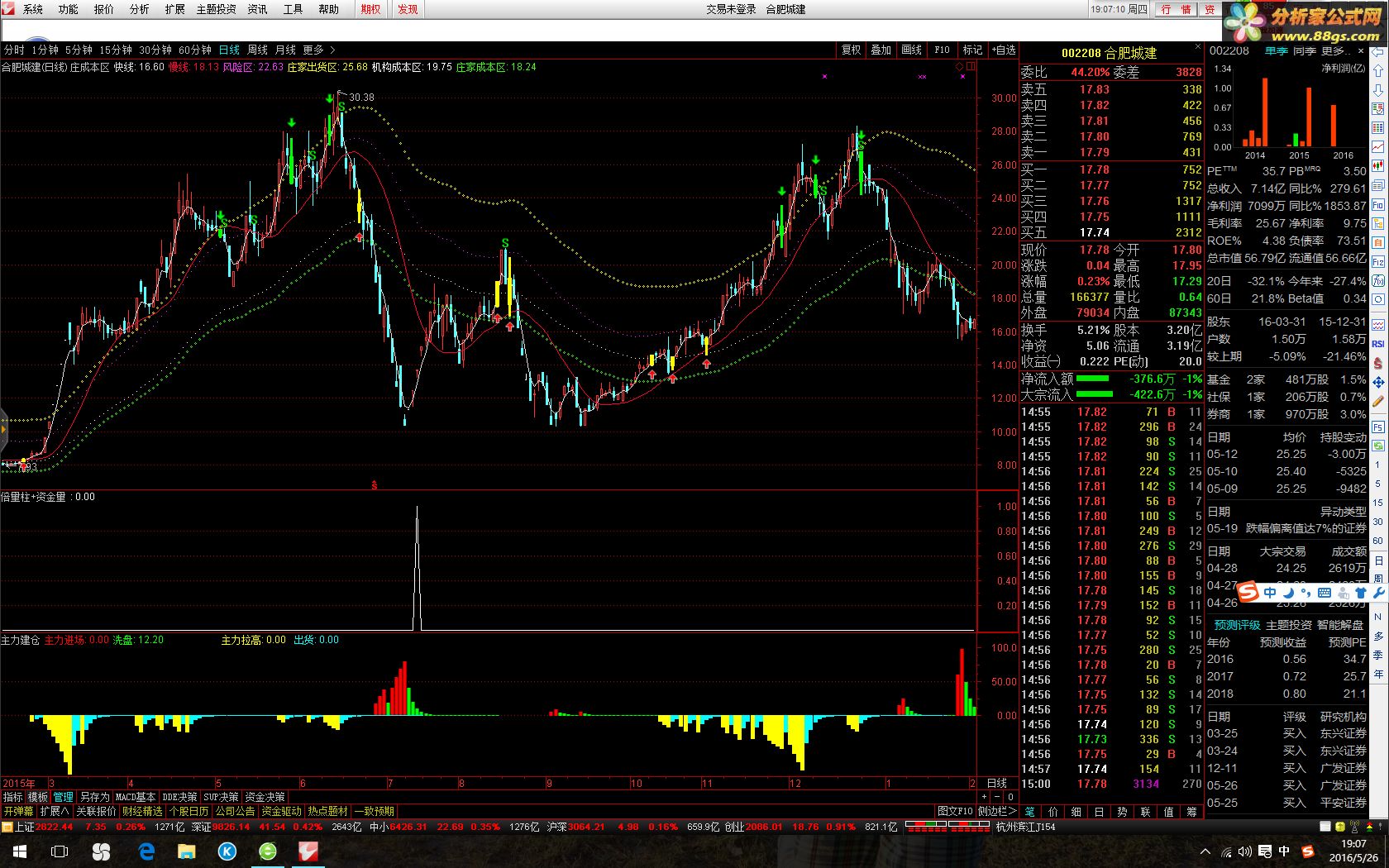Open the green browser taskbar icon
1389x868 pixels.
point(268,851)
